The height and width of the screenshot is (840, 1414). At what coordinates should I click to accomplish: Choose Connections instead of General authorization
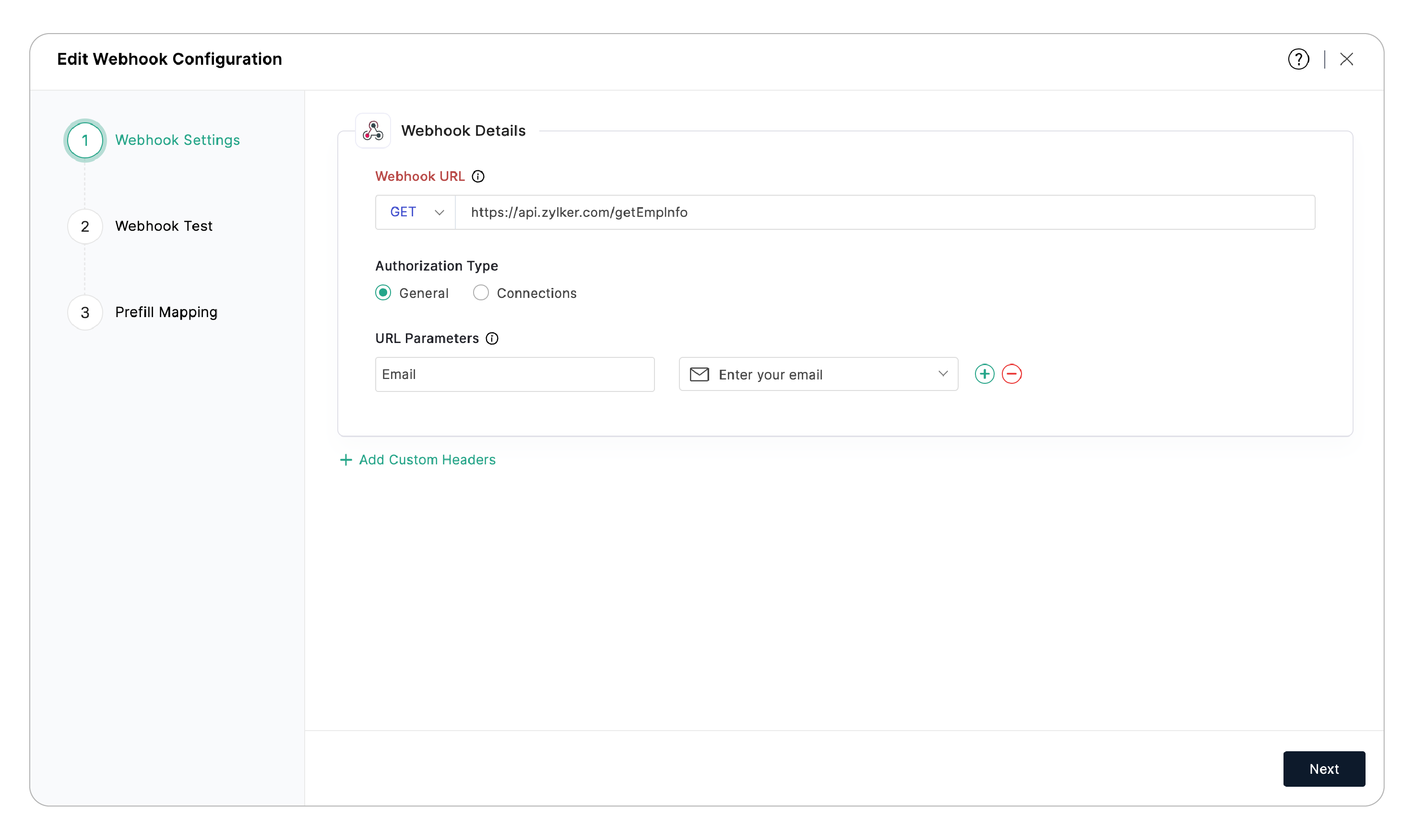point(481,293)
